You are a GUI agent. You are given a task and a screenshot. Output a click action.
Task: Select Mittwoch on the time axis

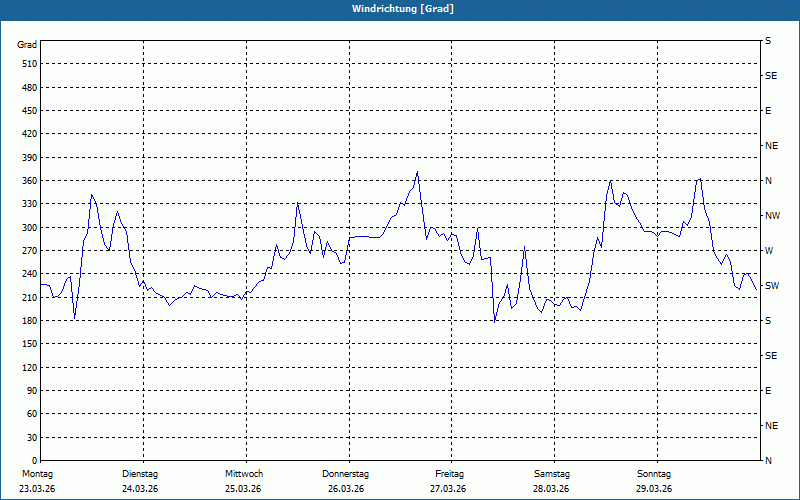pyautogui.click(x=244, y=474)
